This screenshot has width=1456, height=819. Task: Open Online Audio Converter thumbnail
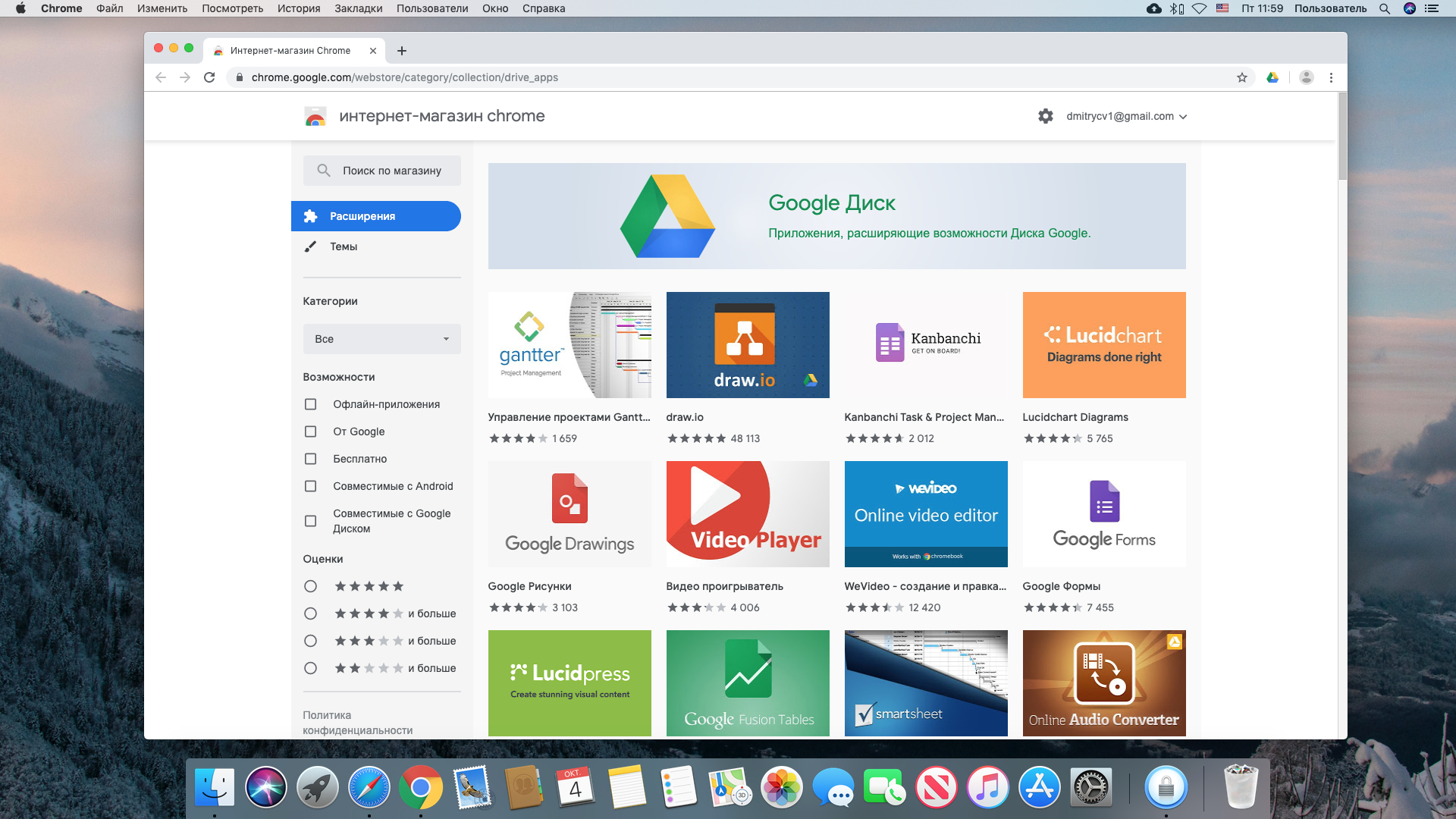coord(1104,683)
